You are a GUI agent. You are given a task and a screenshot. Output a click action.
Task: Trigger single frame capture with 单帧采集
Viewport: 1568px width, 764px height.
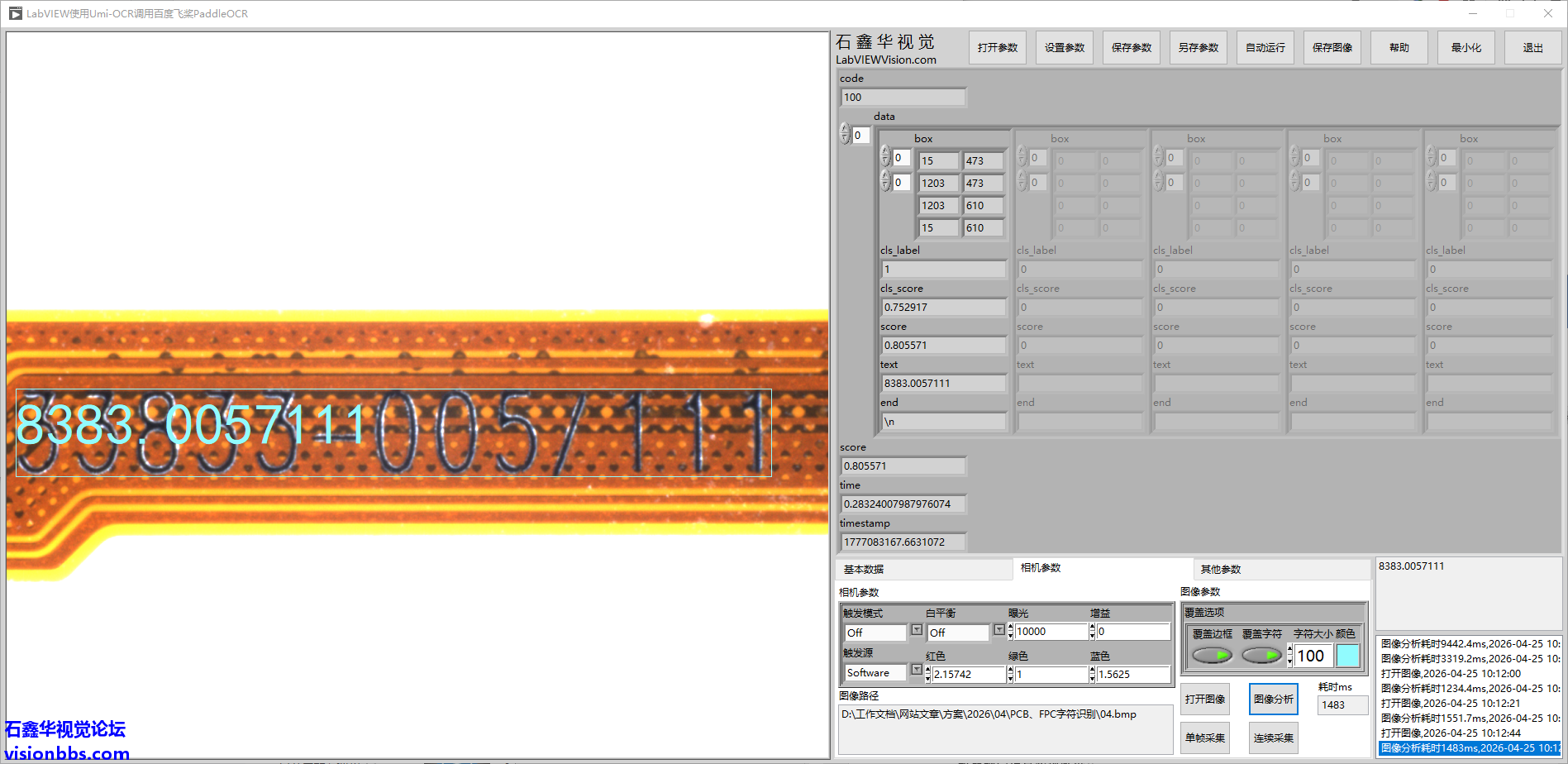click(x=1204, y=737)
